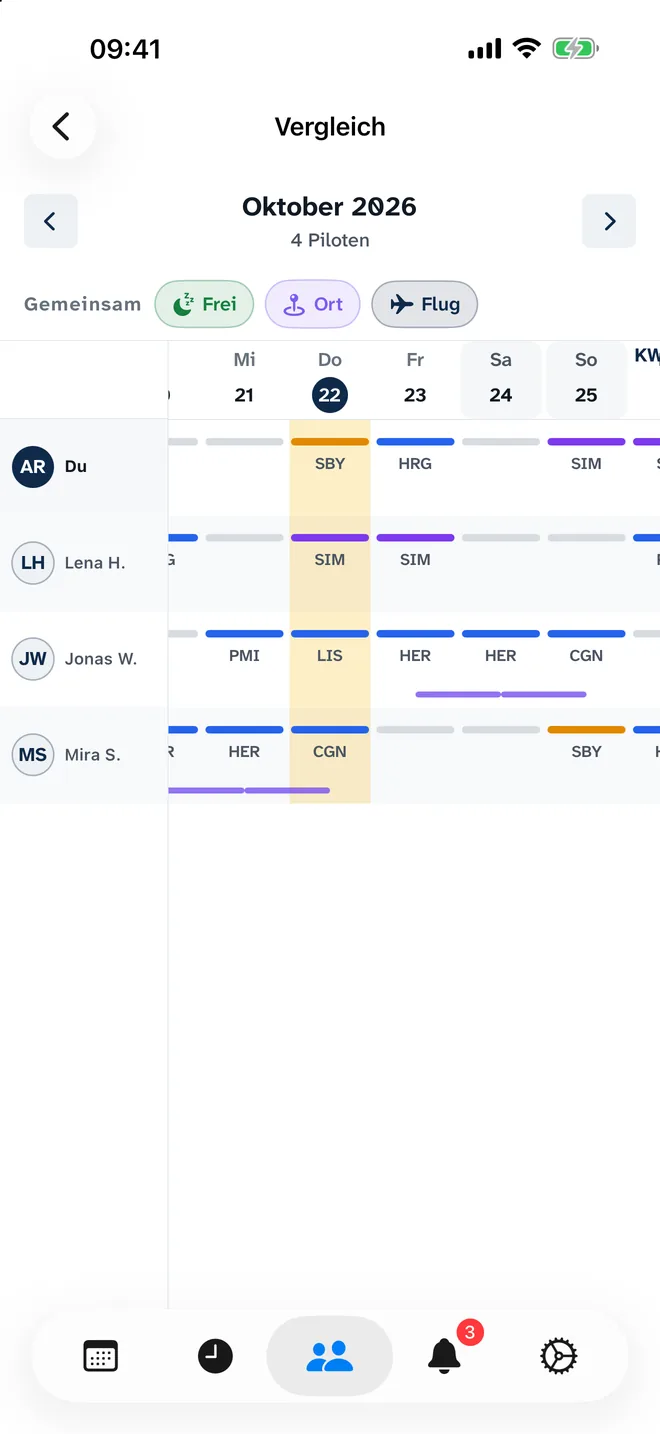The width and height of the screenshot is (660, 1434).
Task: Go to next month chevron
Action: [609, 221]
